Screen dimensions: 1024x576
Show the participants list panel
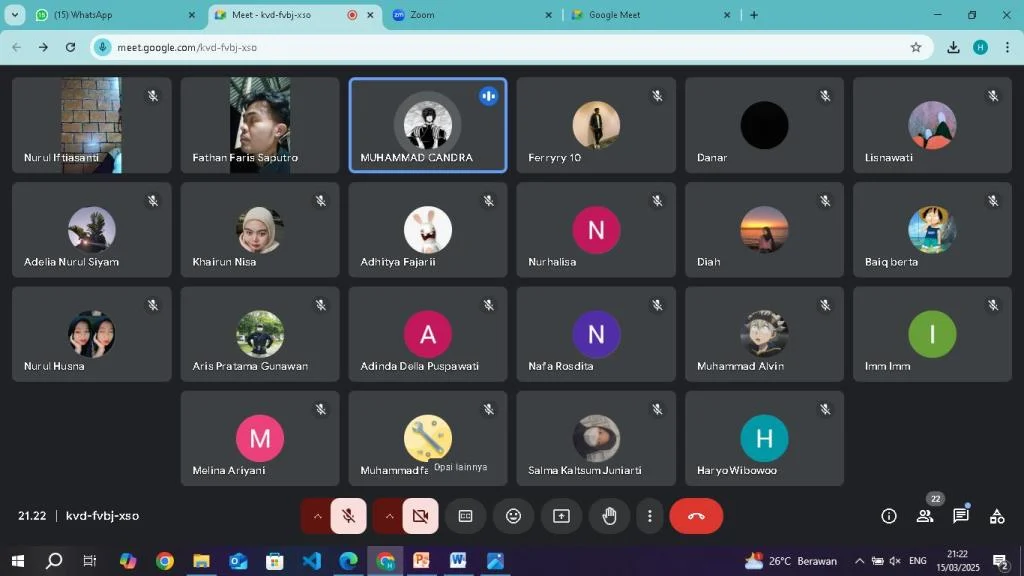click(925, 516)
